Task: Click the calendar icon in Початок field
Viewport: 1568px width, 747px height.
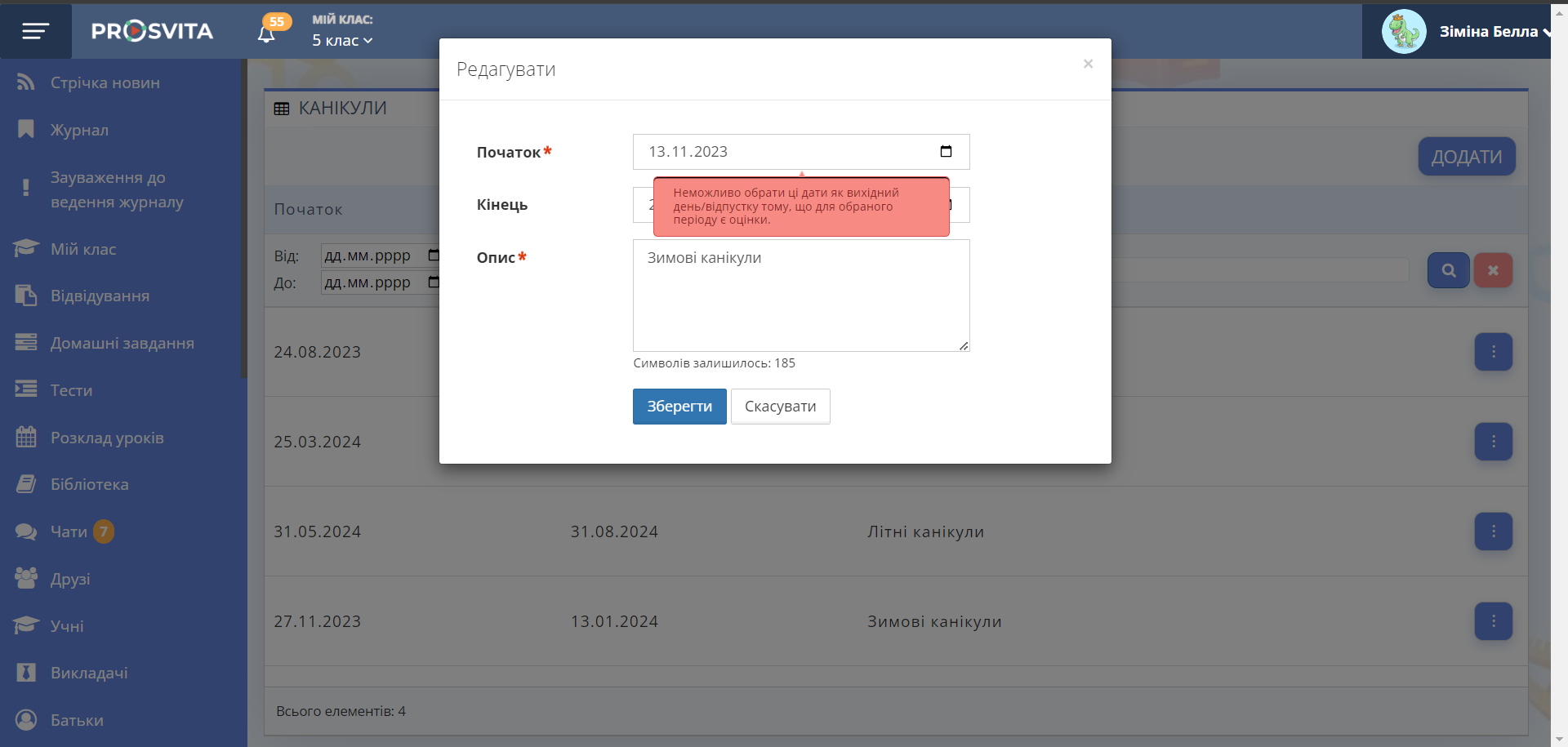Action: point(946,152)
